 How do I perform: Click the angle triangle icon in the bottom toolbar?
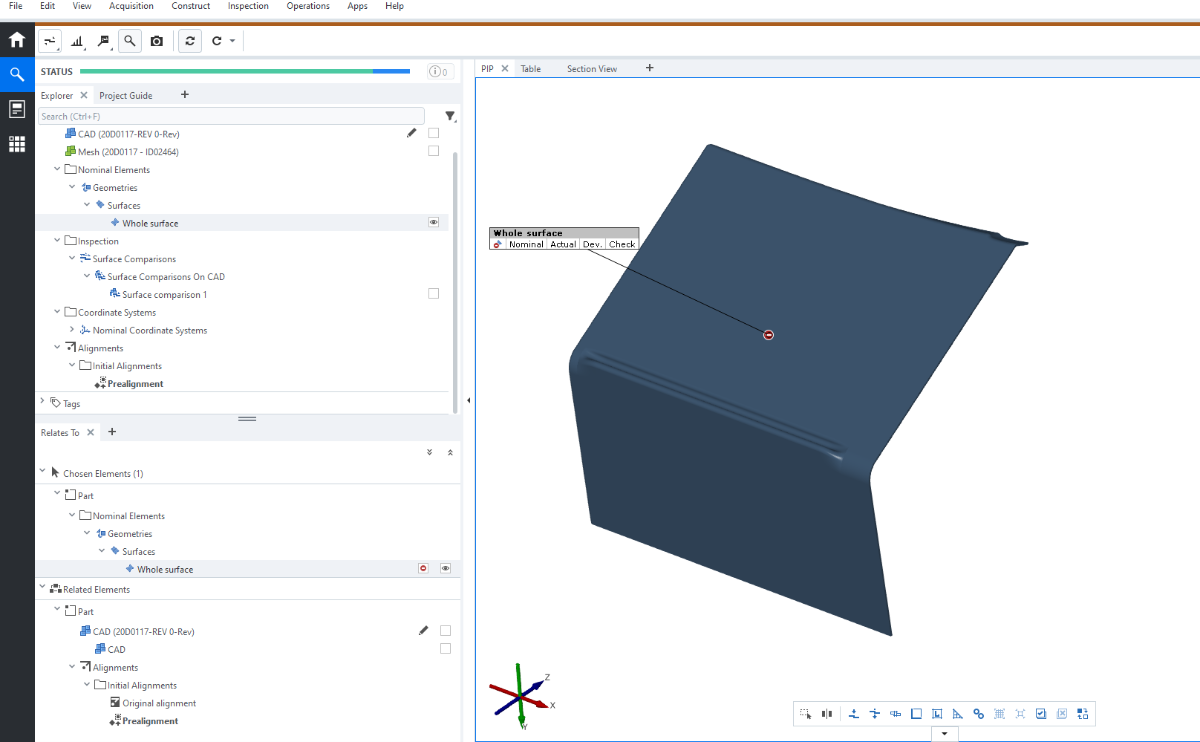point(957,714)
